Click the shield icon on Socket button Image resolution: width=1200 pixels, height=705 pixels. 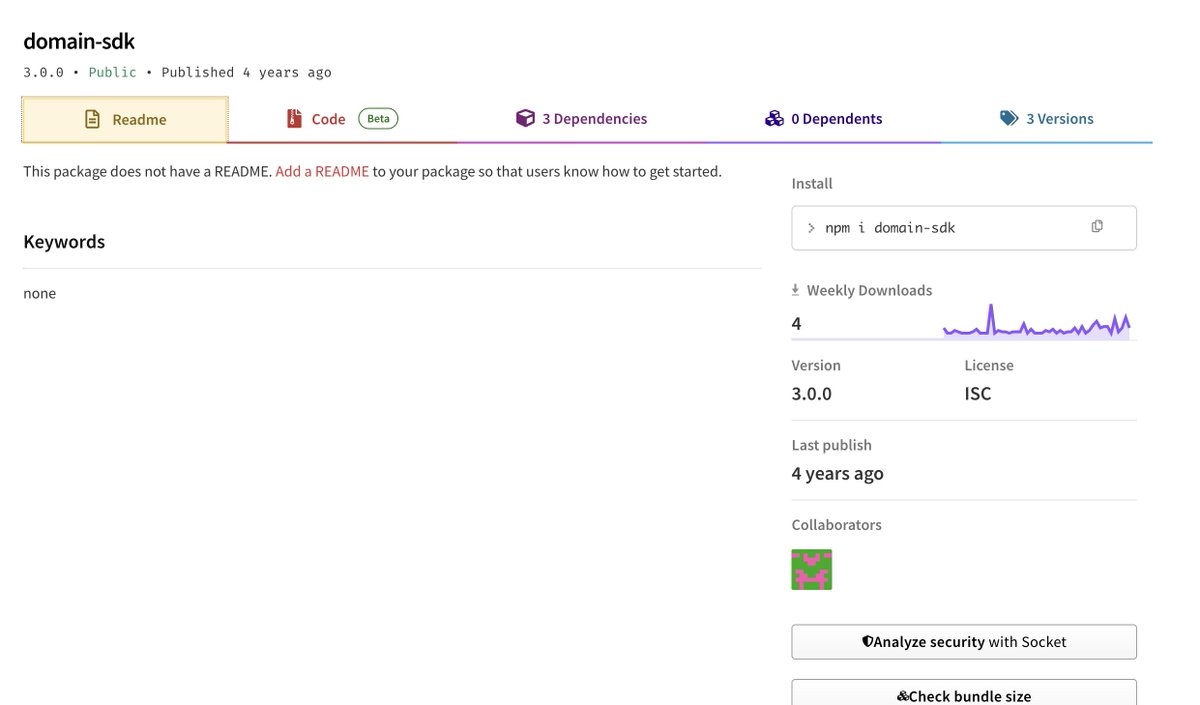pyautogui.click(x=867, y=642)
